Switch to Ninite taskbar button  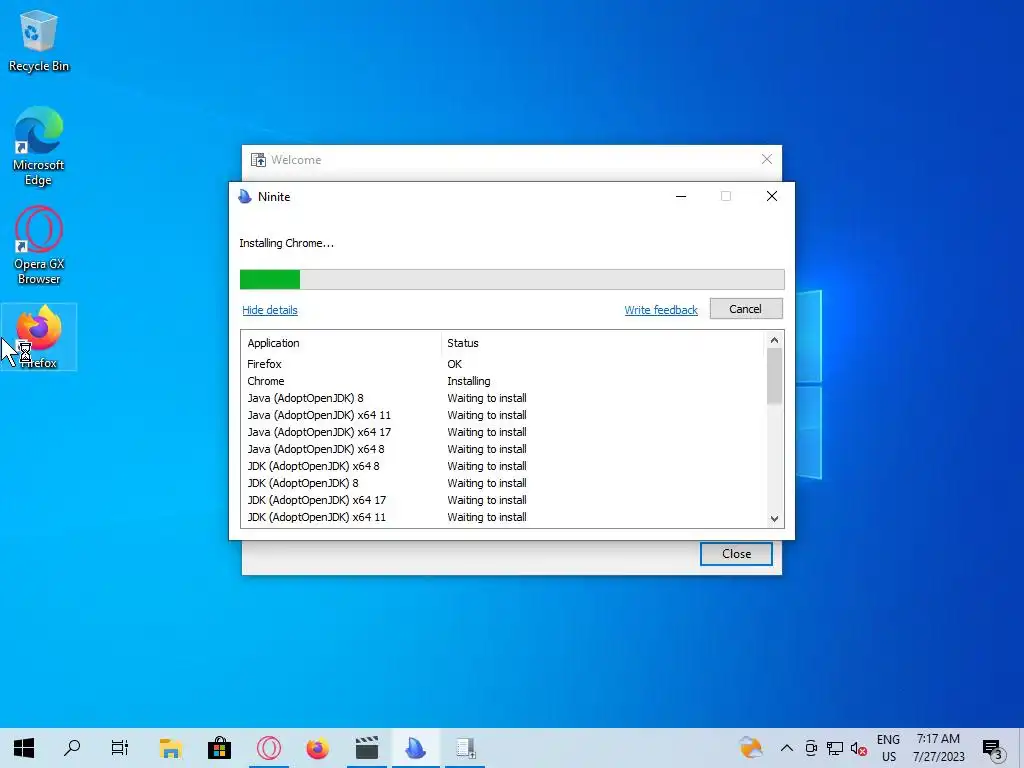pos(415,748)
